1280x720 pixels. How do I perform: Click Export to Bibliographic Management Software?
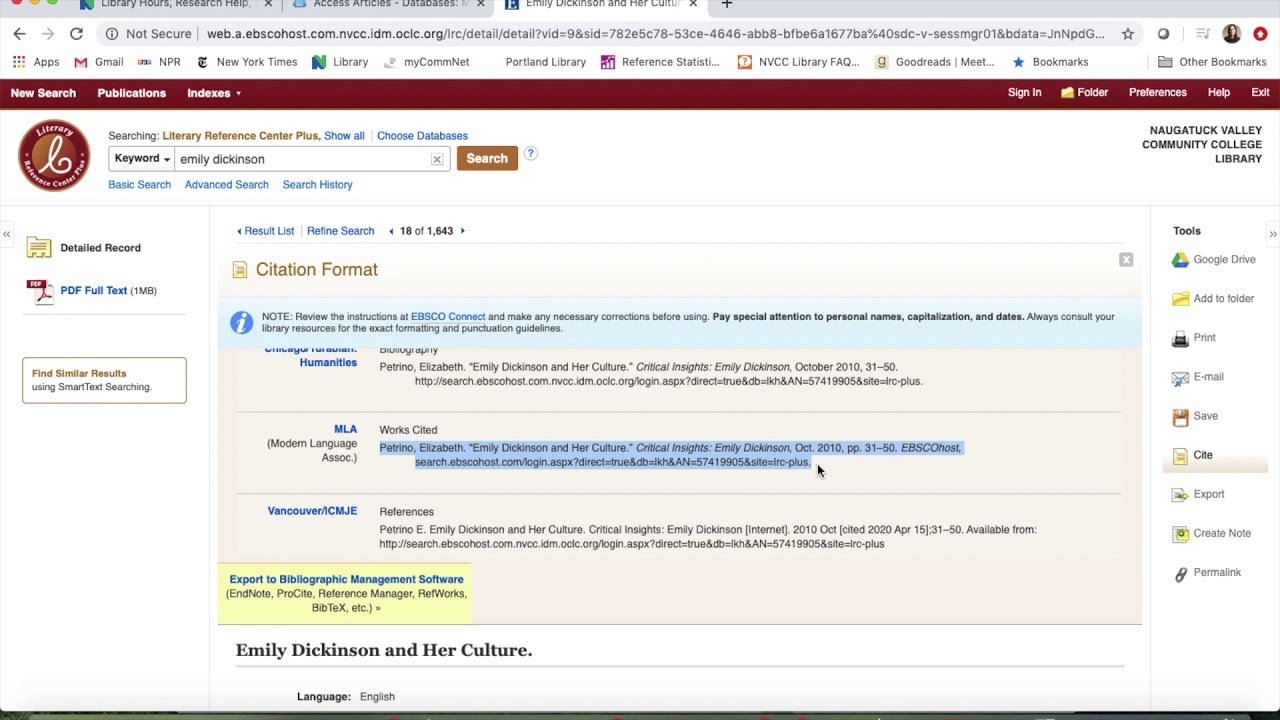coord(346,579)
